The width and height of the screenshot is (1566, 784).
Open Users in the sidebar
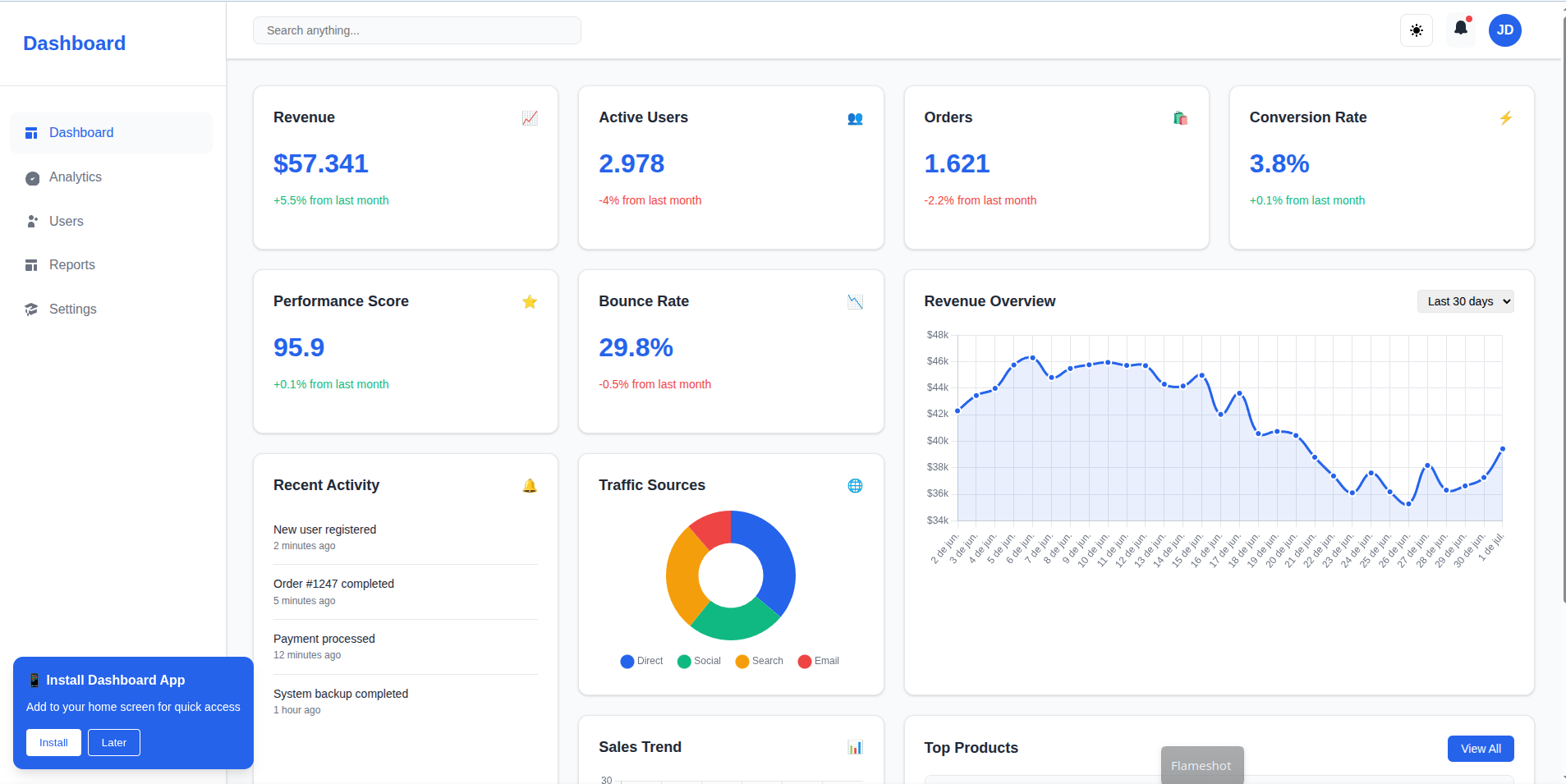111,222
